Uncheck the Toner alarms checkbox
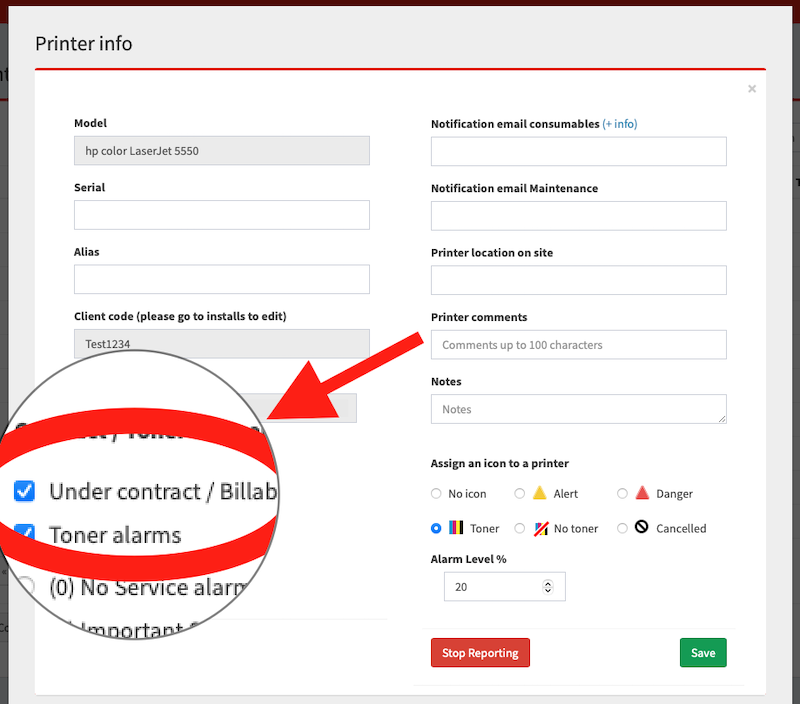 point(25,534)
